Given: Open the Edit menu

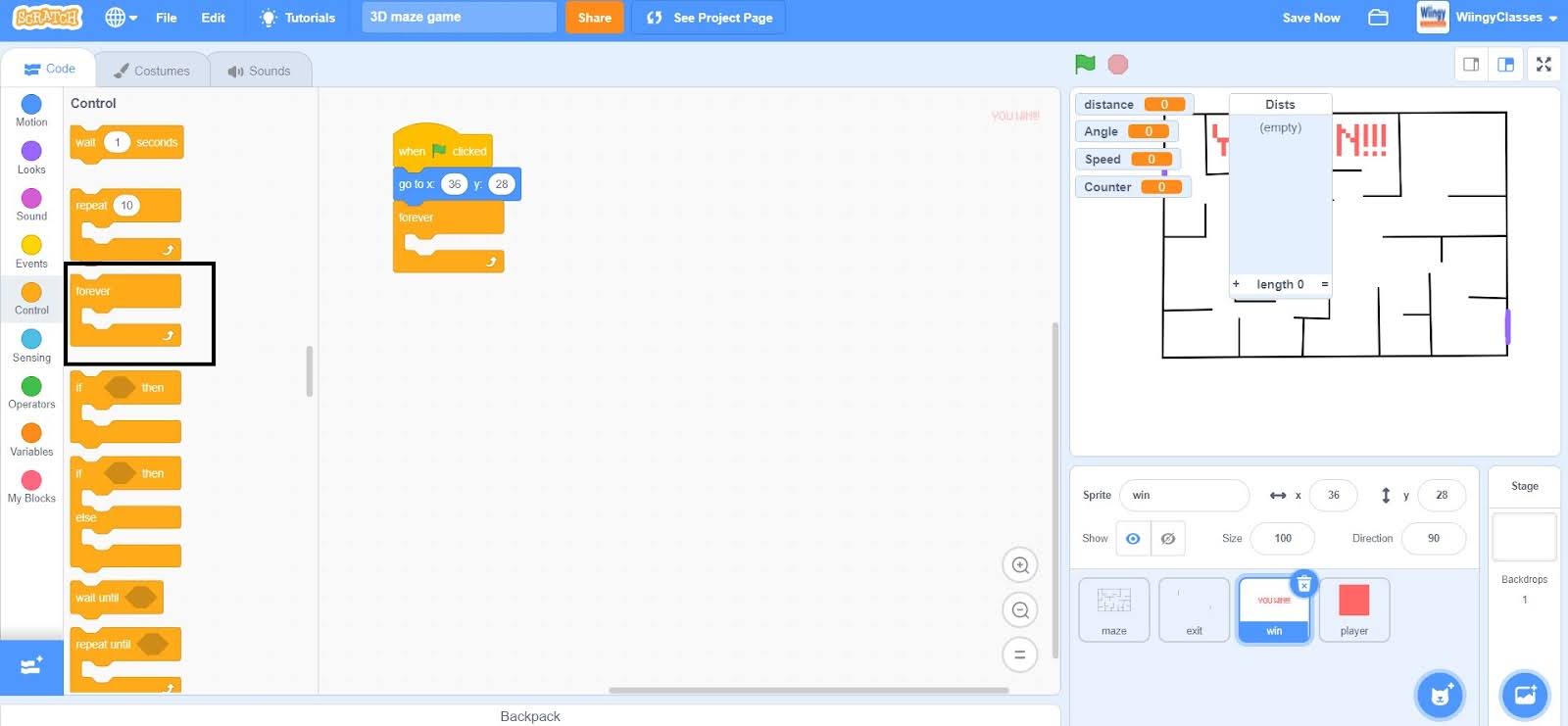Looking at the screenshot, I should coord(213,18).
